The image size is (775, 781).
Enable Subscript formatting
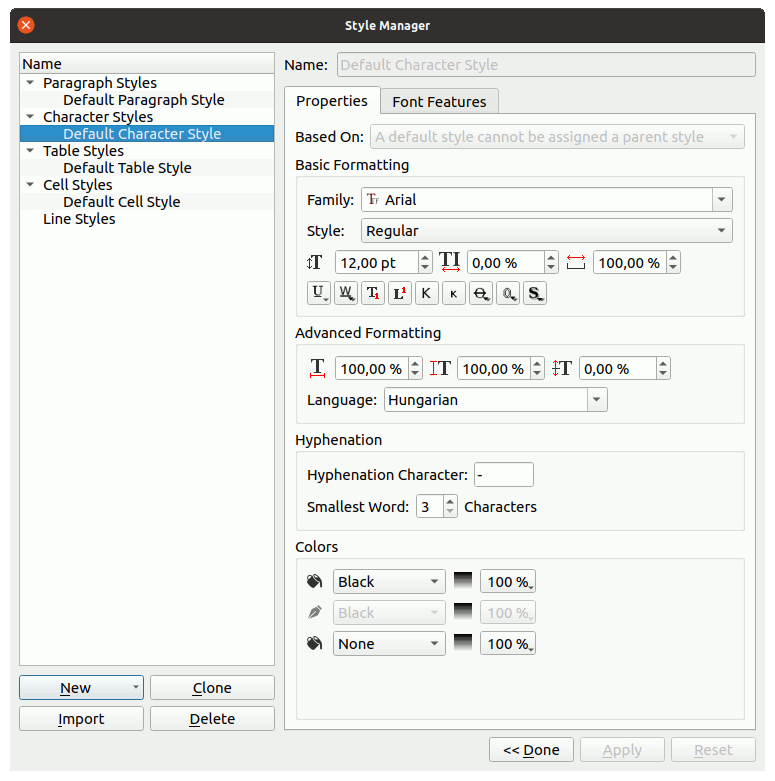tap(373, 293)
